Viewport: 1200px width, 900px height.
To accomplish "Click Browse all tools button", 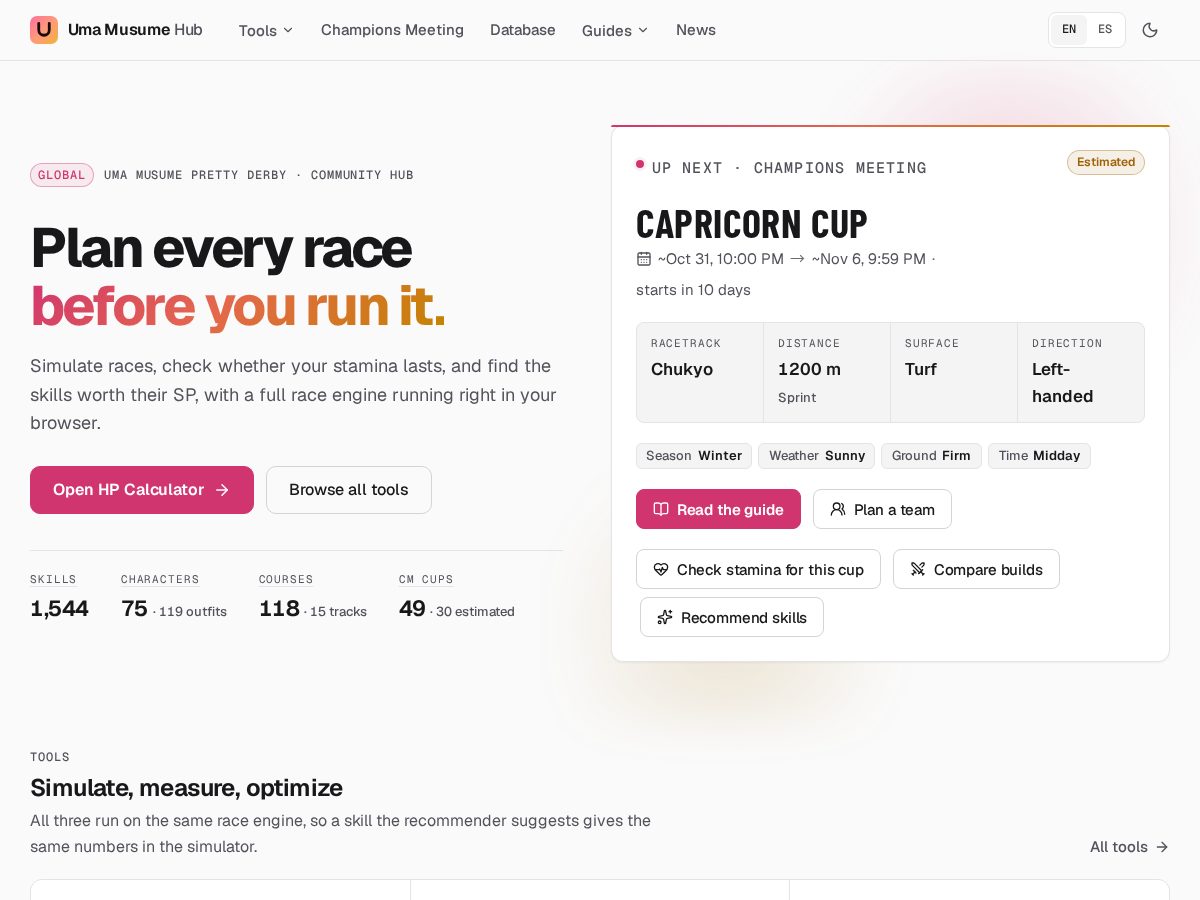I will pos(349,490).
